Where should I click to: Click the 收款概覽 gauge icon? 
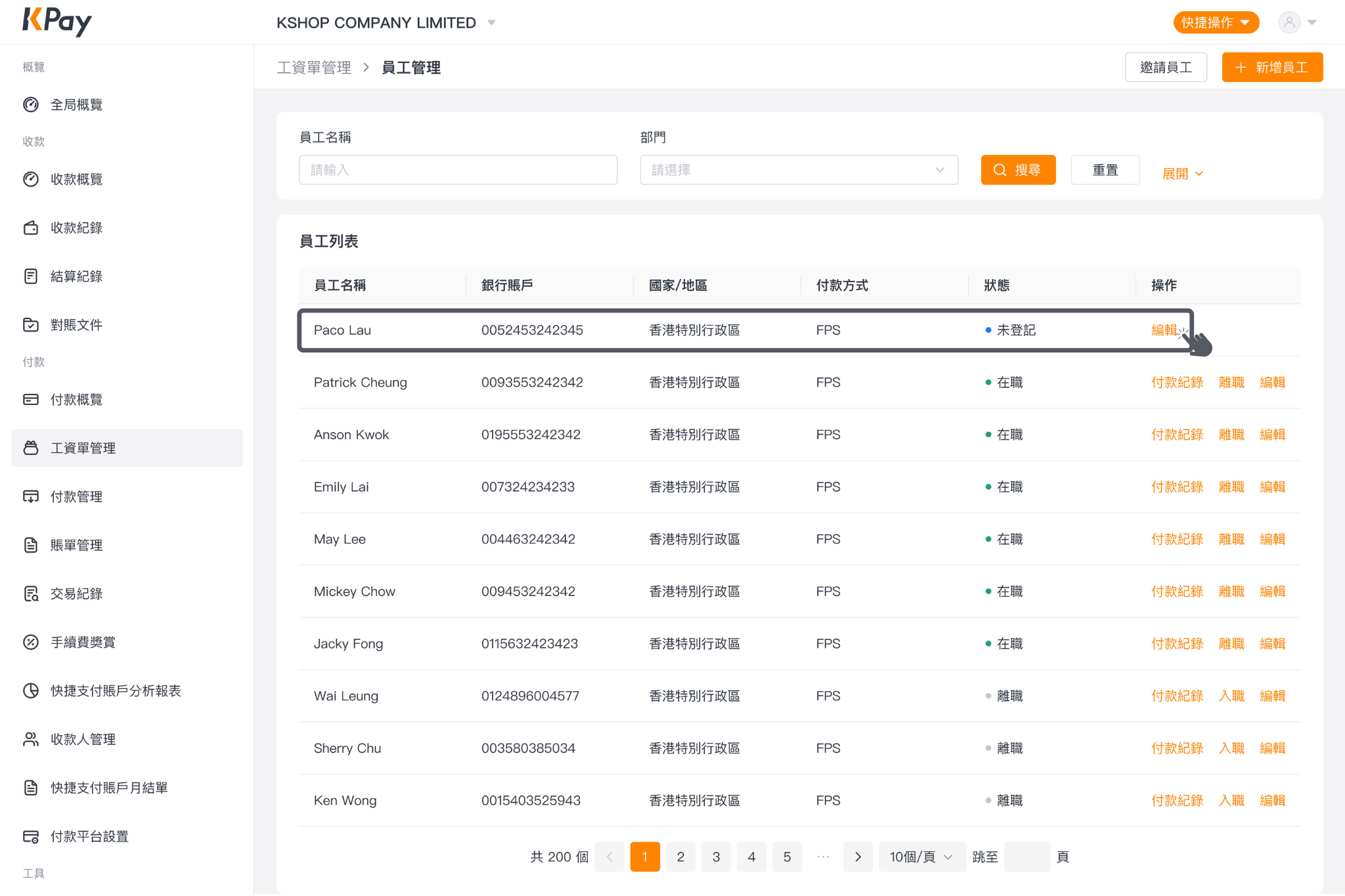coord(31,180)
